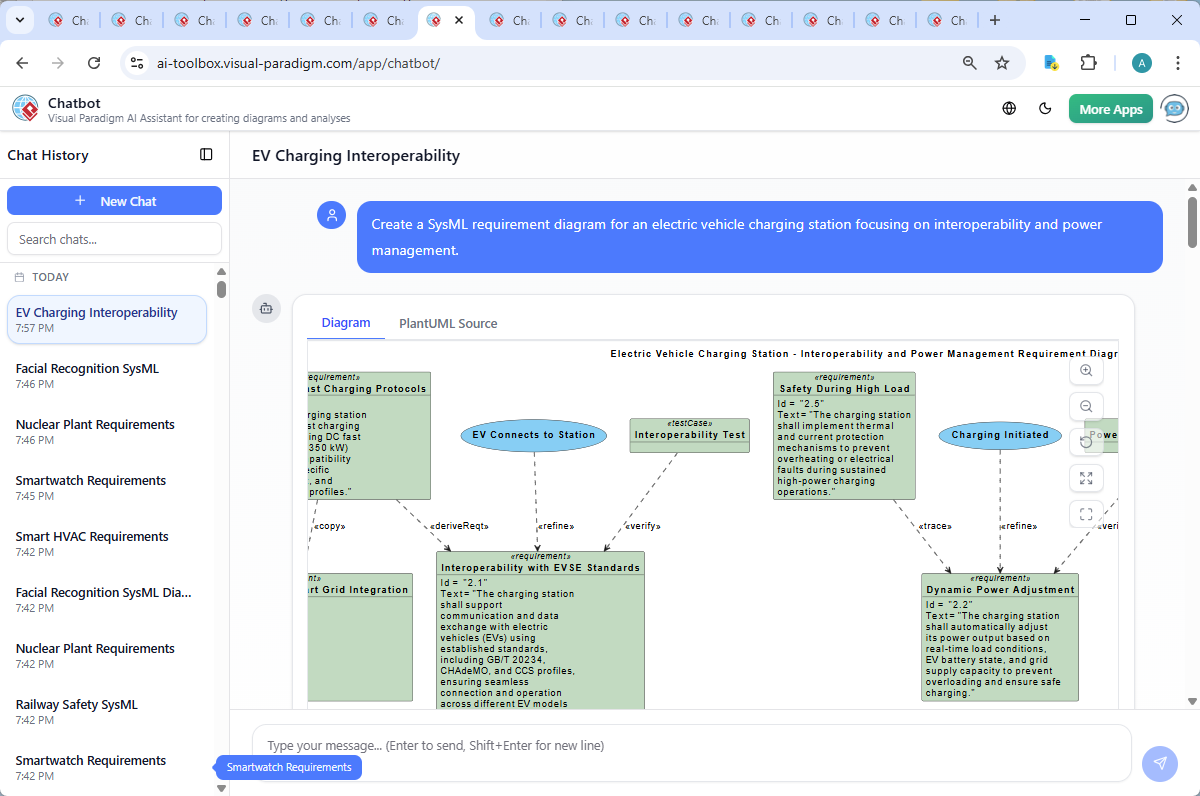Zoom in on the requirement diagram

tap(1086, 370)
